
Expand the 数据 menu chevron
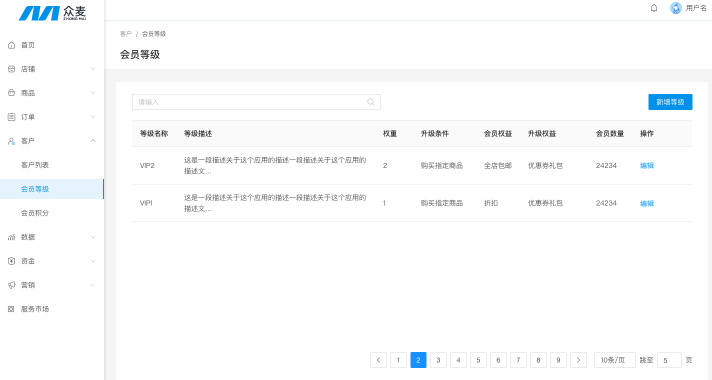(x=93, y=237)
